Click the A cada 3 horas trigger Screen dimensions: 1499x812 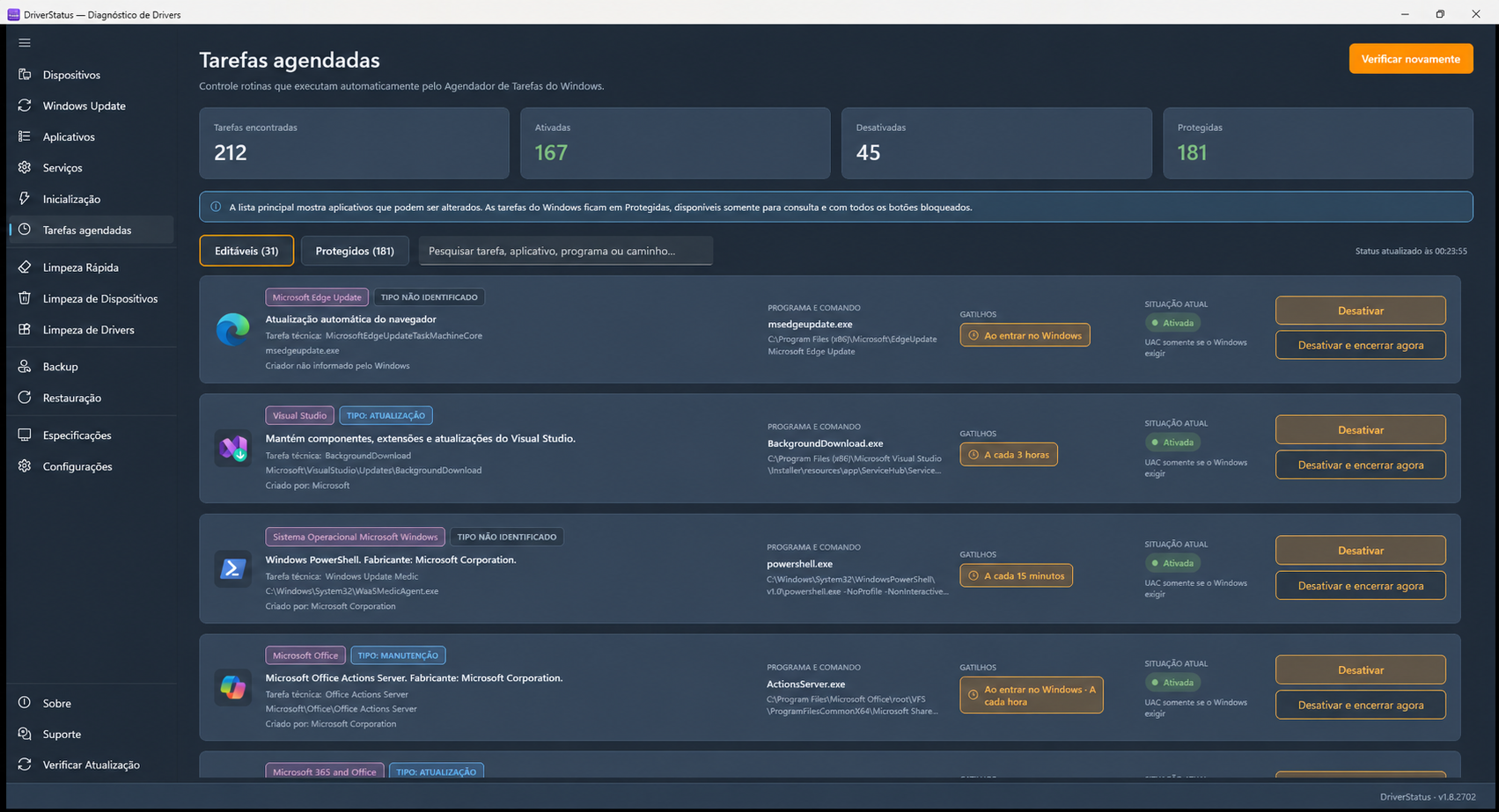(1009, 455)
